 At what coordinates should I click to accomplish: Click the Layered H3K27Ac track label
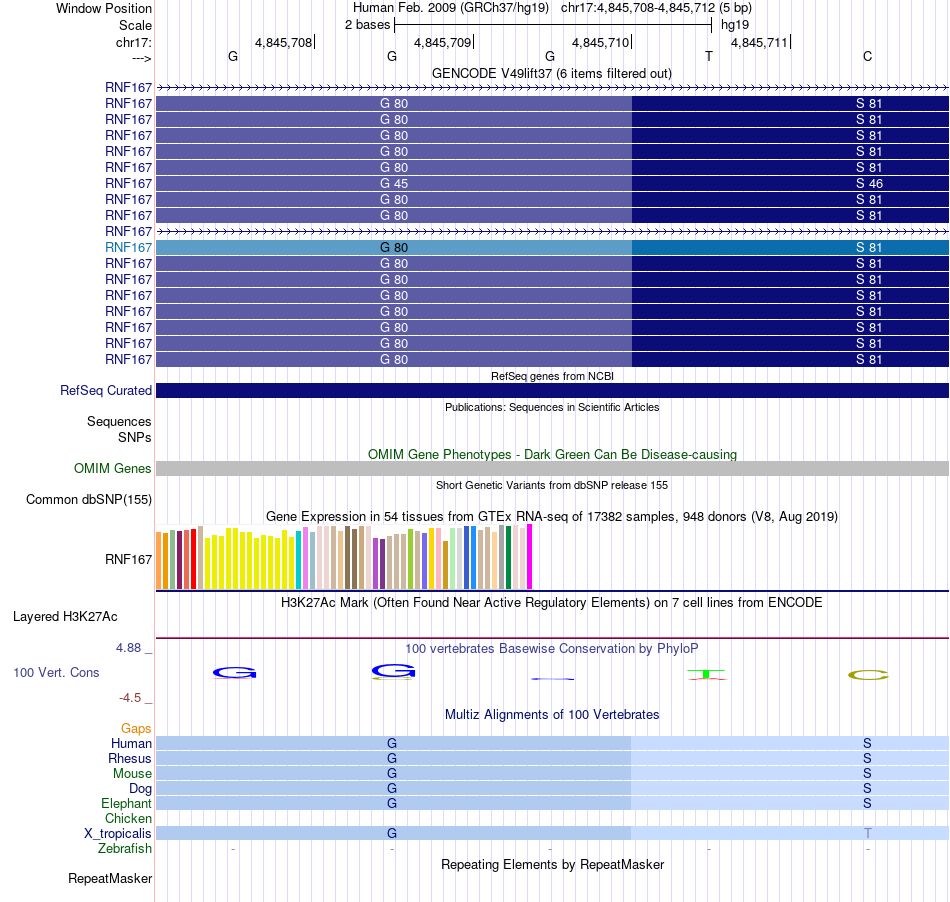tap(65, 617)
